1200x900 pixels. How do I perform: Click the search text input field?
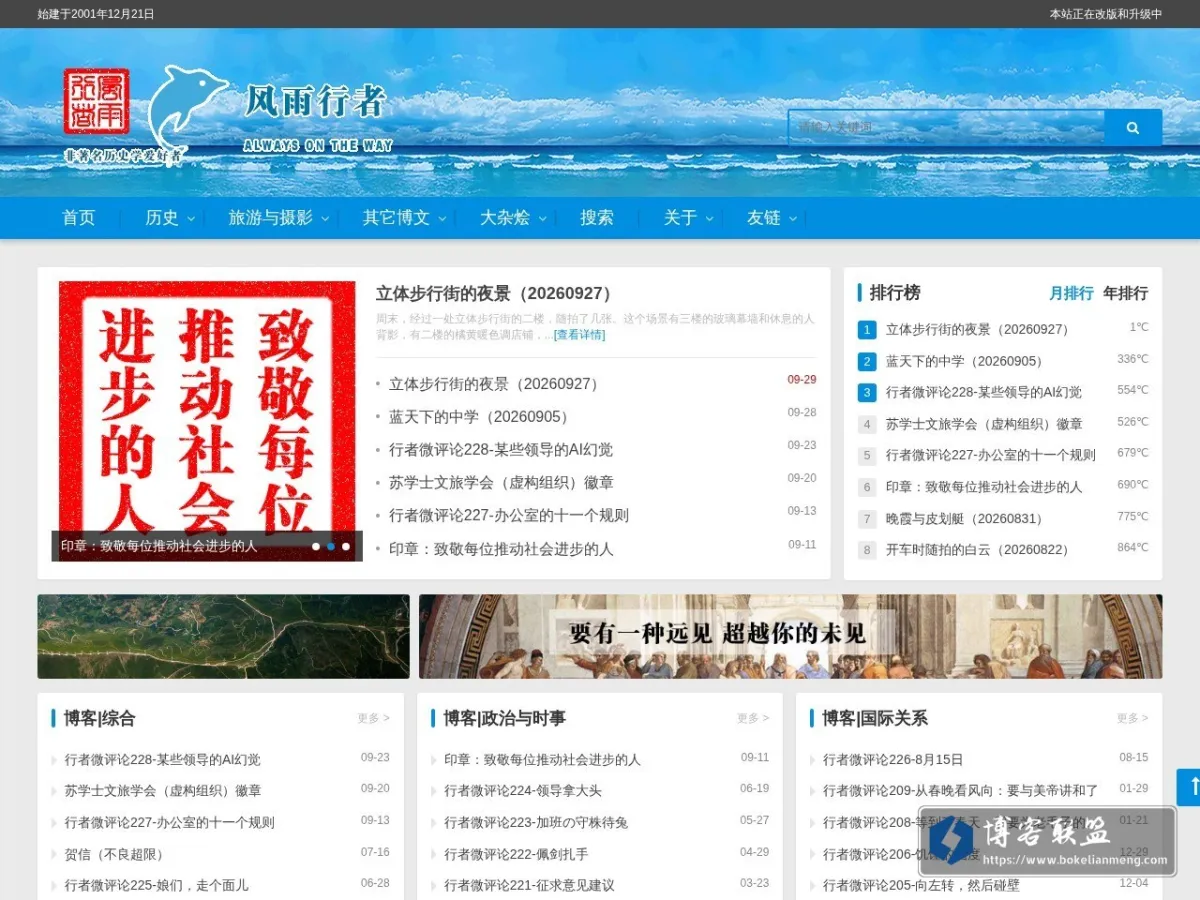pyautogui.click(x=946, y=128)
